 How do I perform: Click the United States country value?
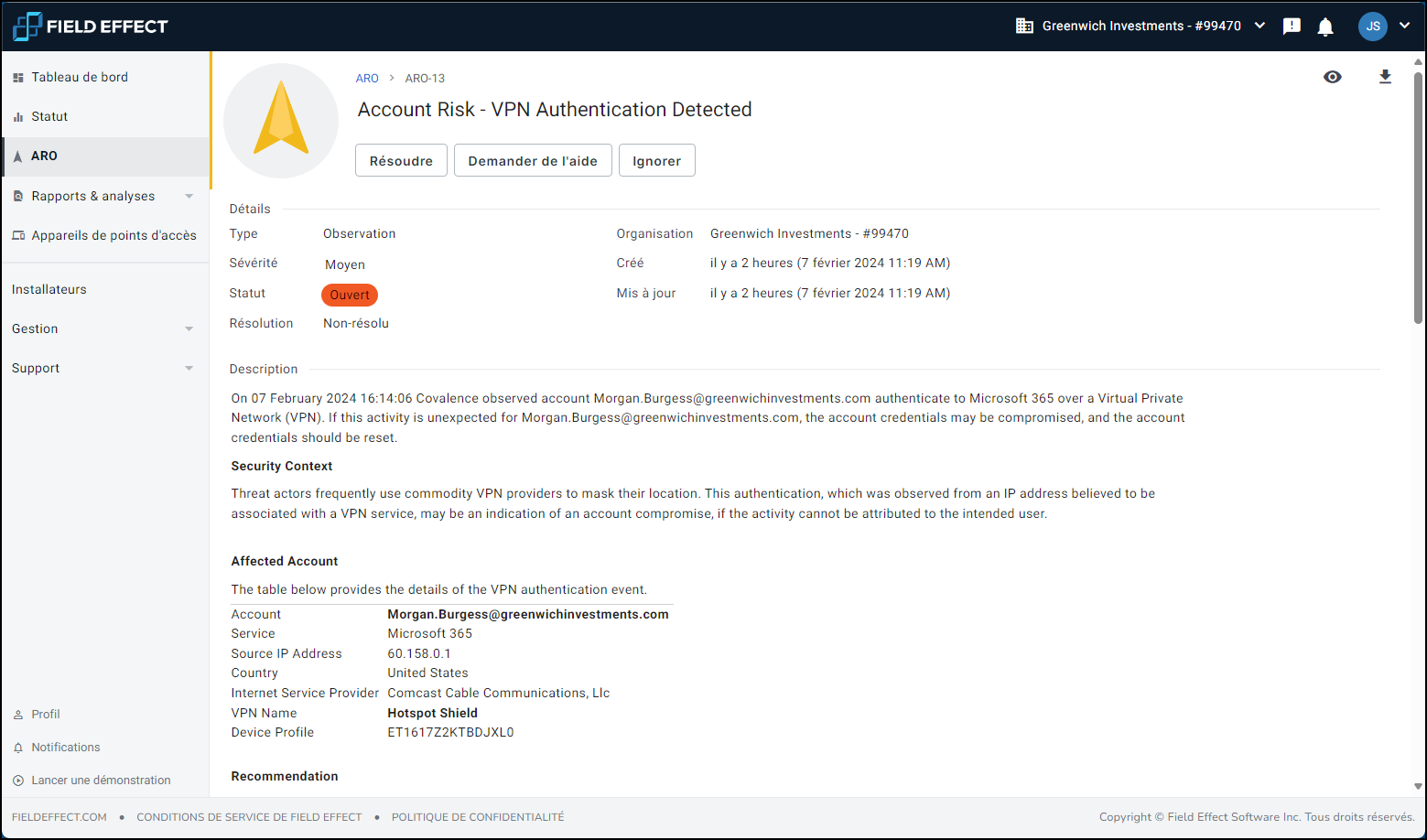click(427, 673)
